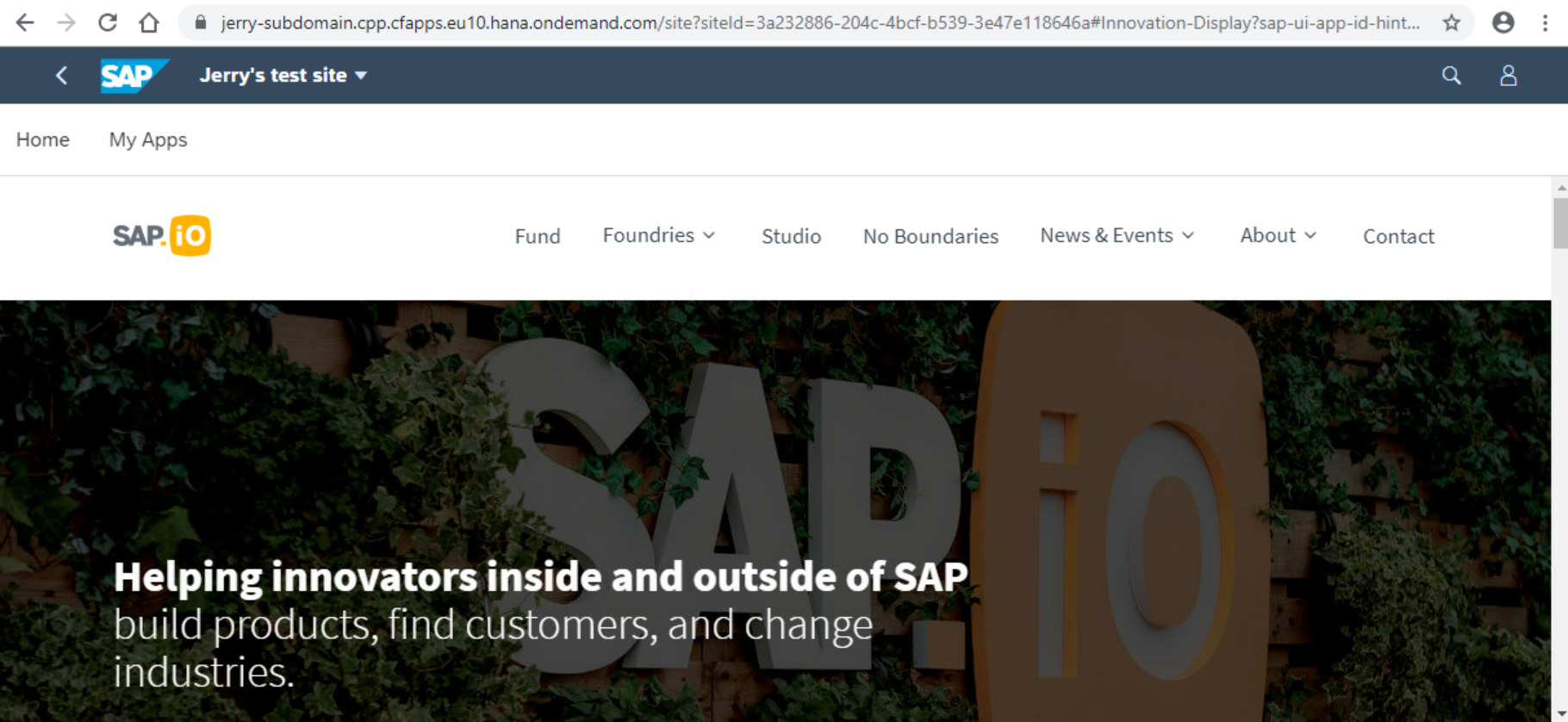The image size is (1568, 722).
Task: Go to the Home tab
Action: 43,140
